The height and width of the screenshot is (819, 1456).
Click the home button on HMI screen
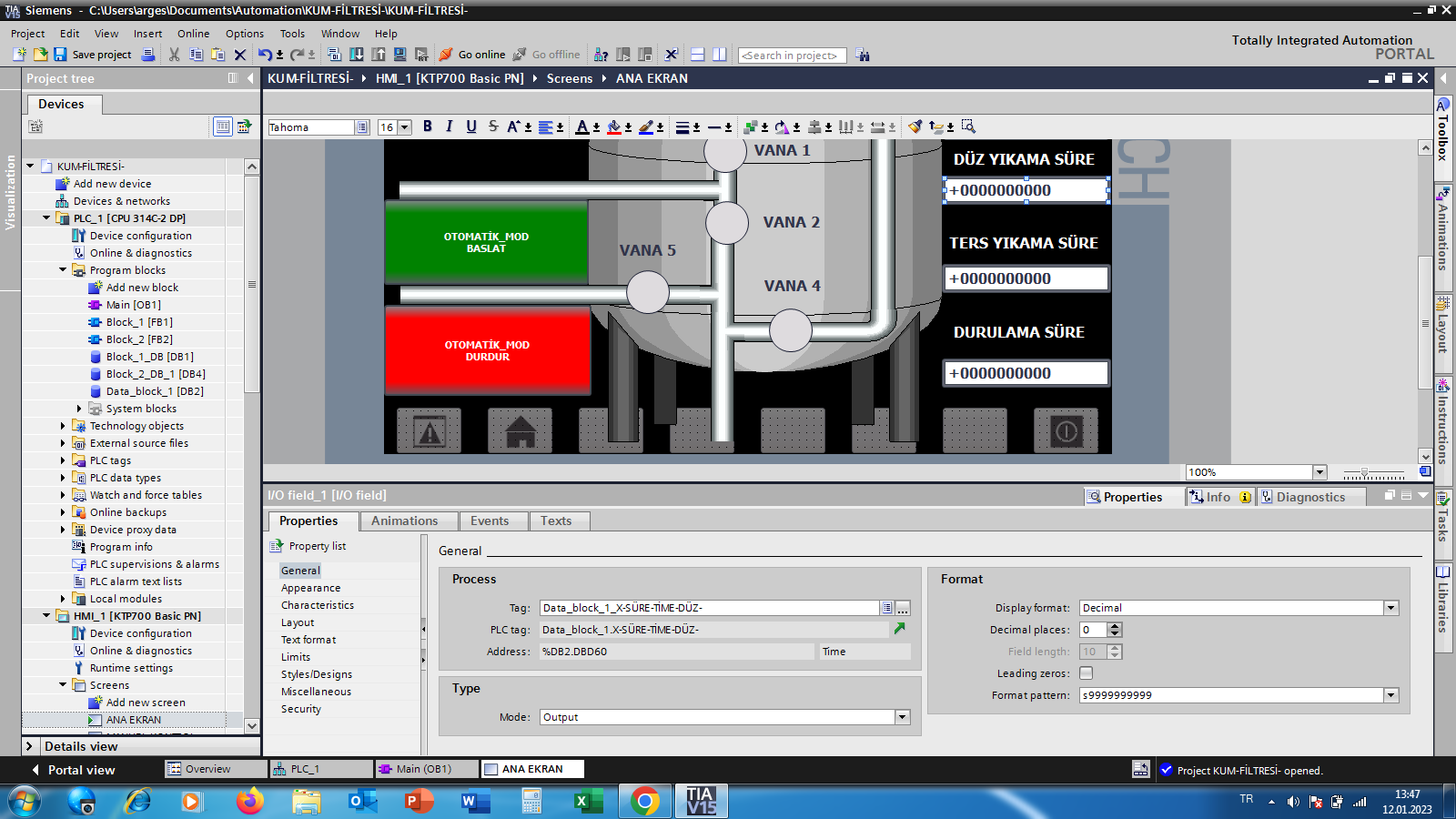(520, 431)
